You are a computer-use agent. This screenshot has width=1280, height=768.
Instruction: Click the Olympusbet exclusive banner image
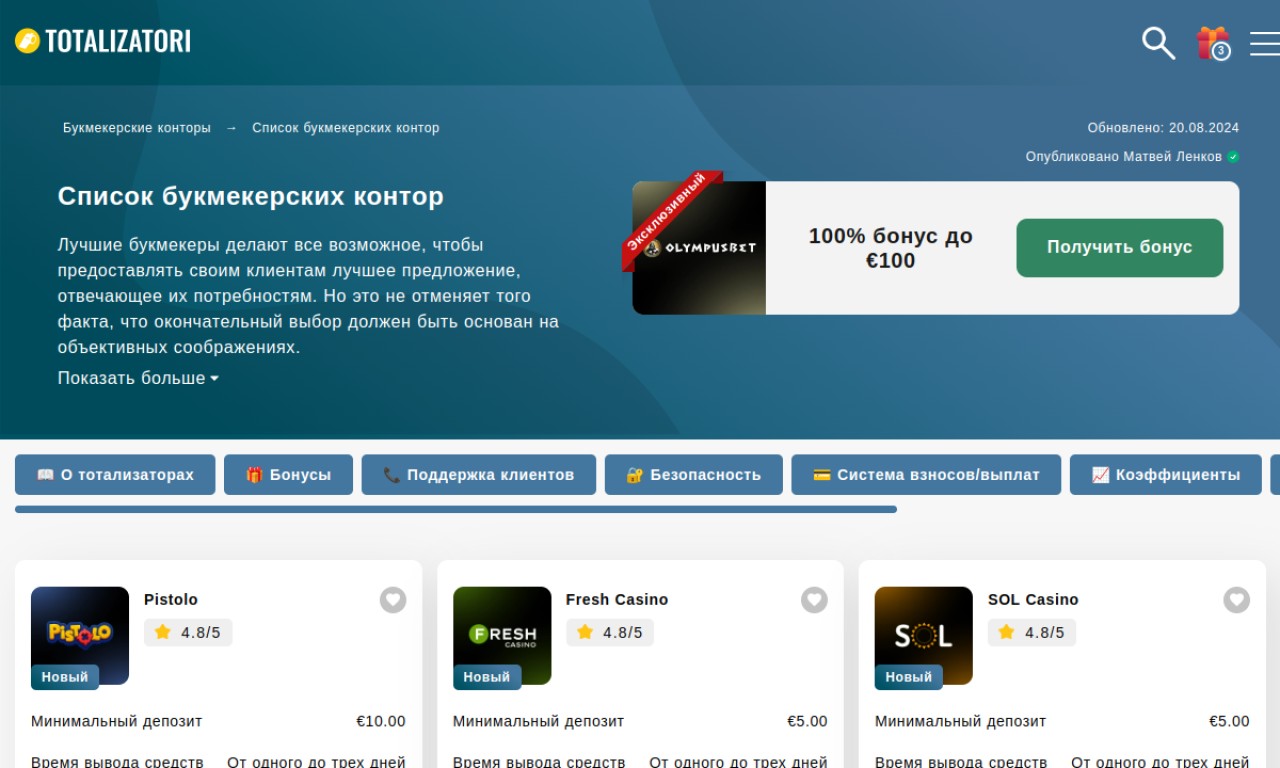(699, 247)
